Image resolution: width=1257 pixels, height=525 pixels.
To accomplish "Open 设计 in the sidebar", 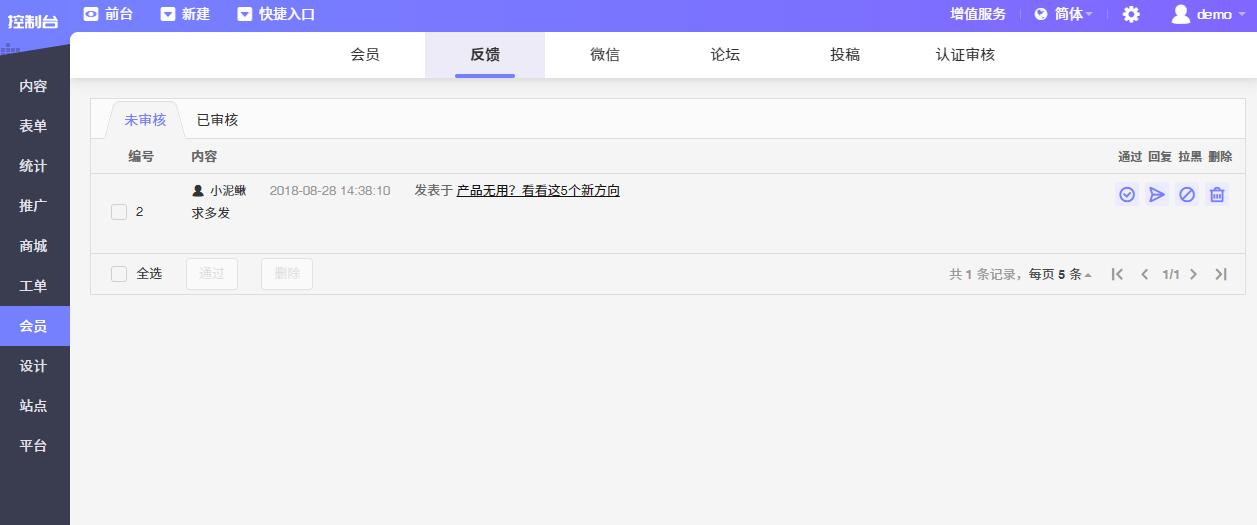I will (x=34, y=366).
